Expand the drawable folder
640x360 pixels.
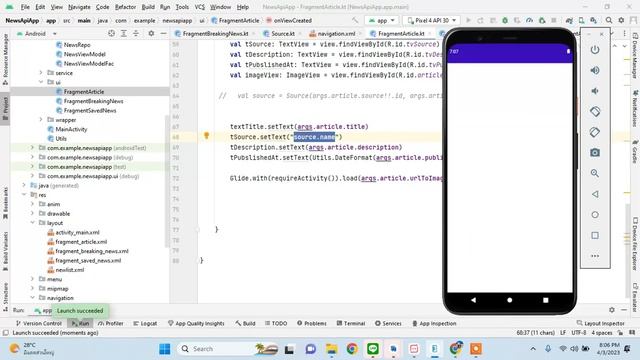[32, 213]
